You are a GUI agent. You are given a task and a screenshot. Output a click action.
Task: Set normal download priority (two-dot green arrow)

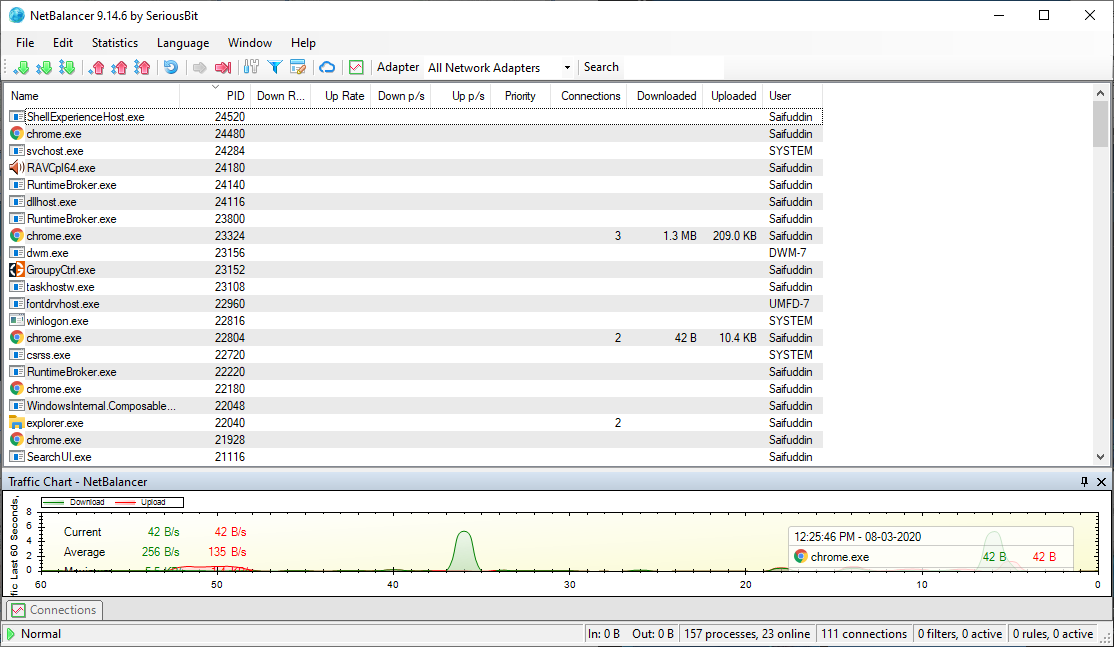click(x=44, y=67)
